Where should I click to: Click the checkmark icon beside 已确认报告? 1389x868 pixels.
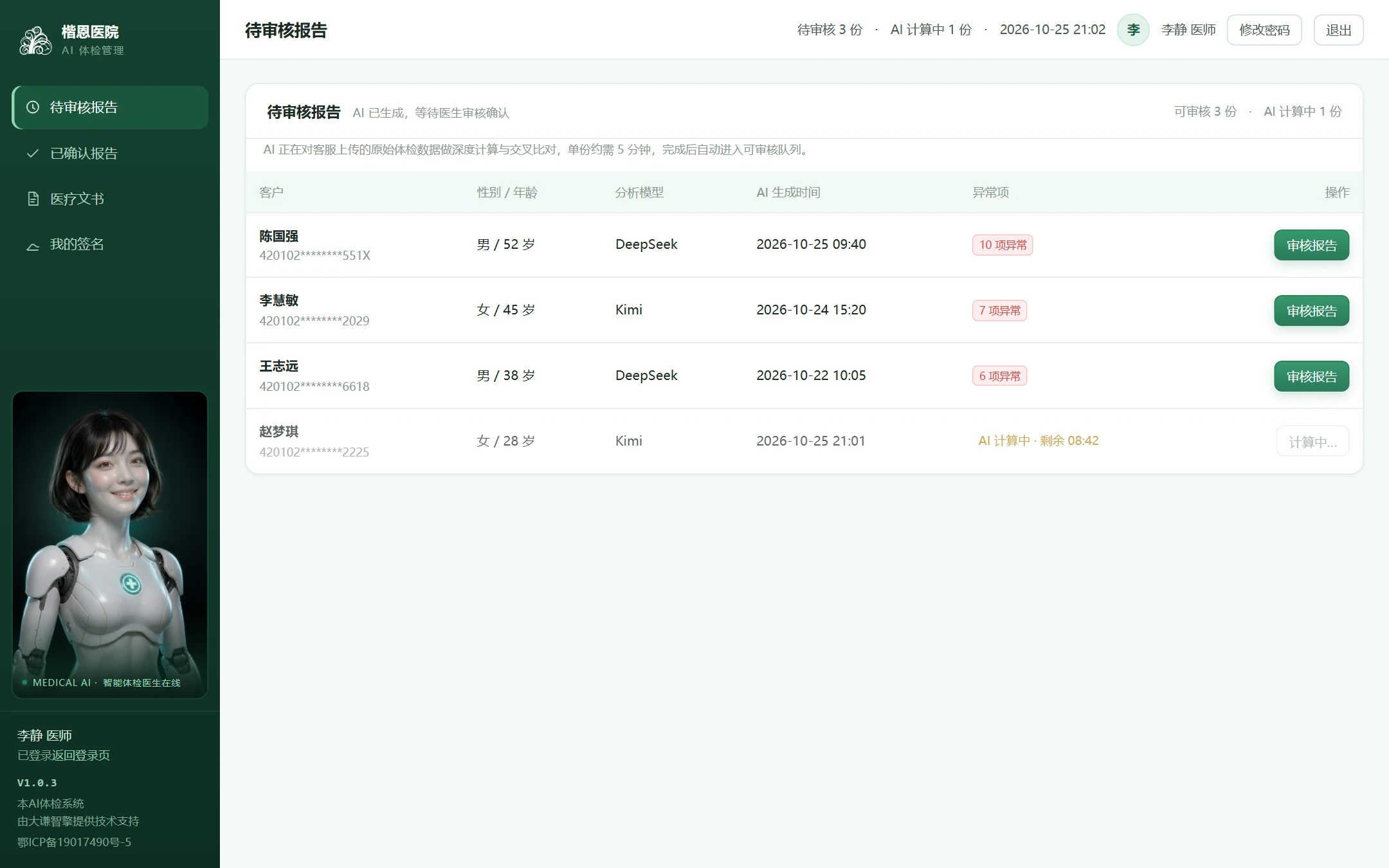point(33,153)
